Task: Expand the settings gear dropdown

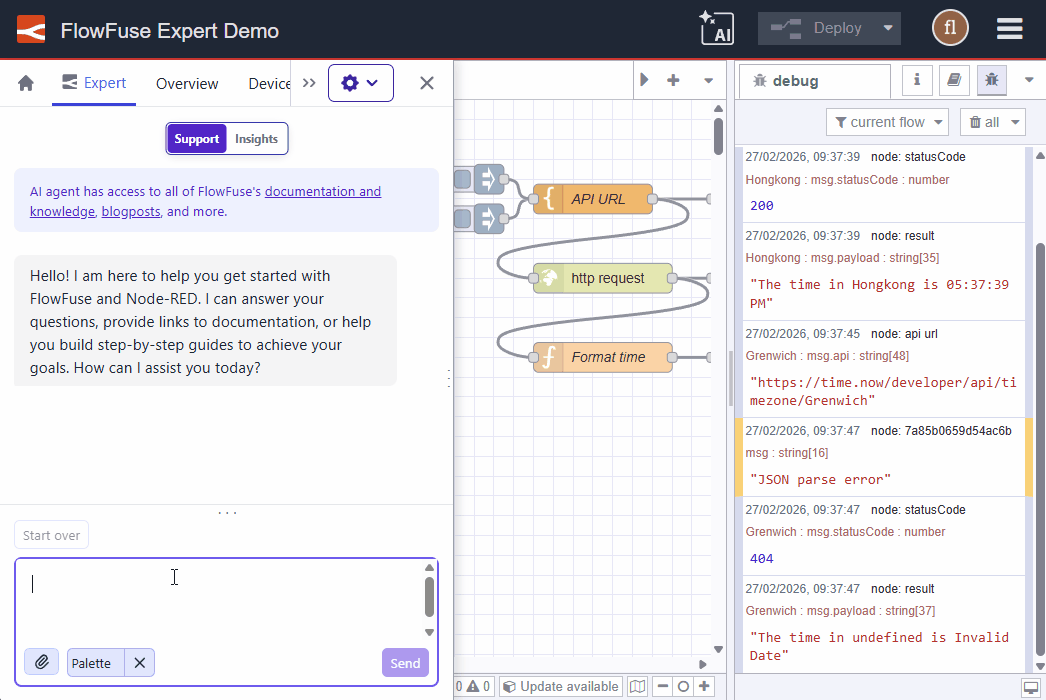Action: tap(361, 83)
